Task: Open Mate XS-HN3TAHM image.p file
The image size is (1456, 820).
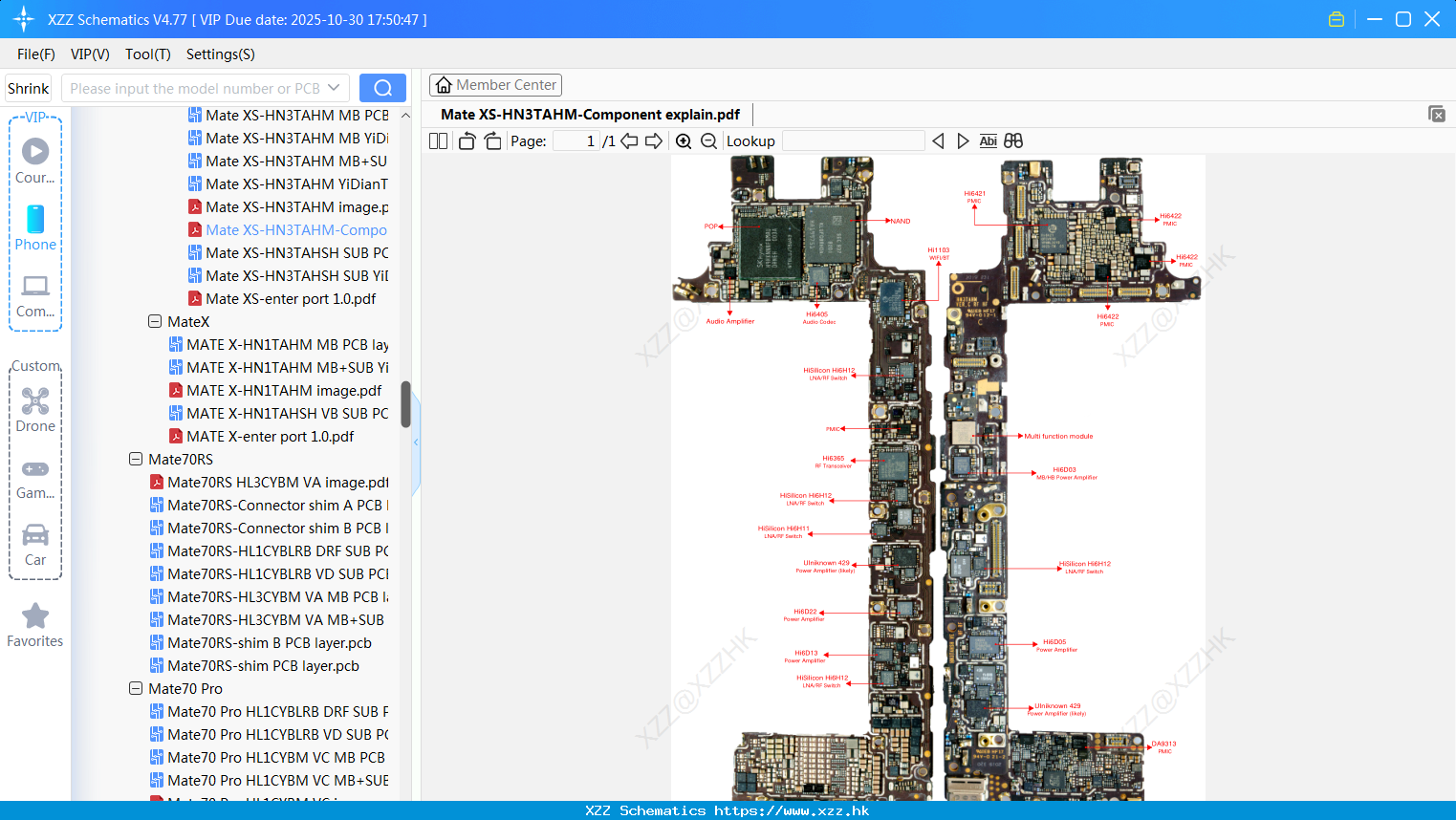Action: (288, 207)
